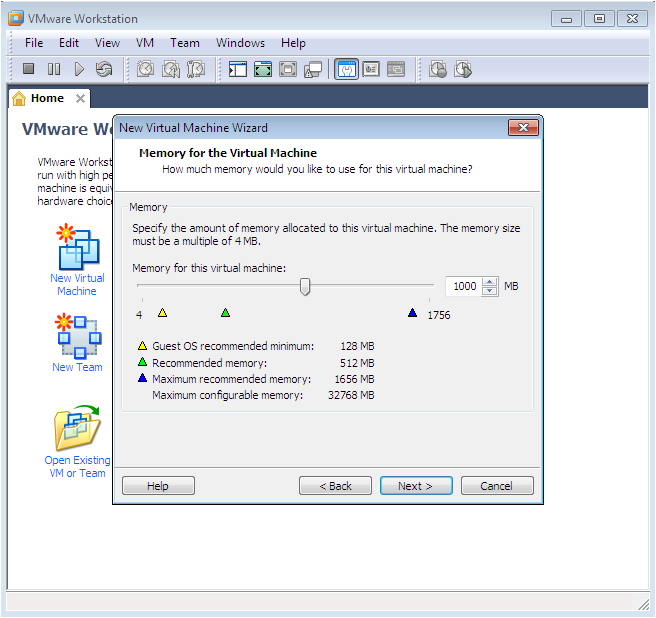Click the Home tab house icon
This screenshot has width=656, height=618.
pos(19,98)
